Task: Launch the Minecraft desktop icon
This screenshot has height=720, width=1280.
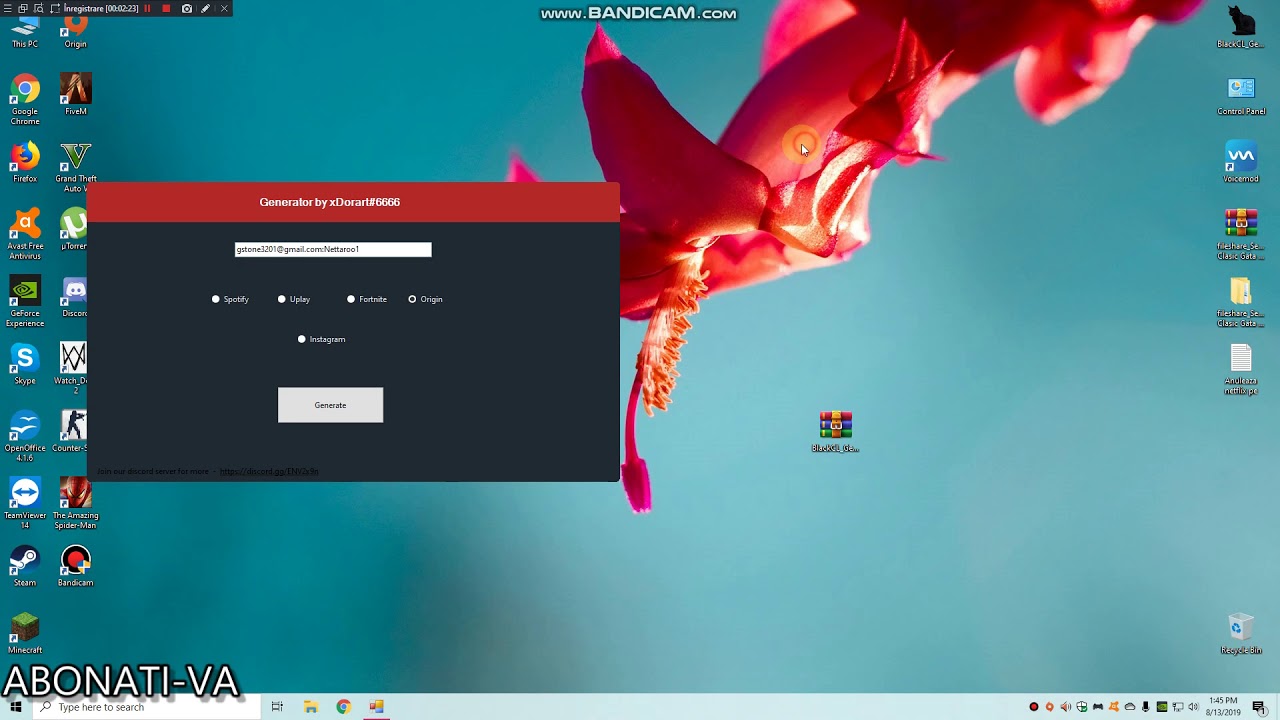Action: (25, 634)
